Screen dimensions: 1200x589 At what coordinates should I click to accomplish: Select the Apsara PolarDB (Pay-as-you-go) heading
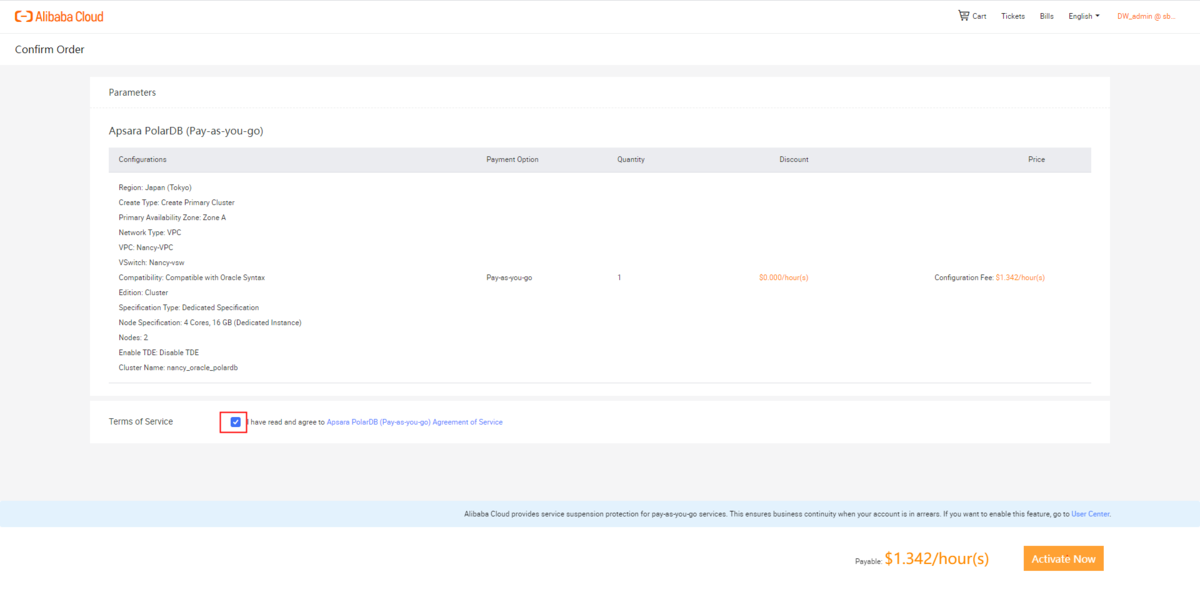(186, 131)
